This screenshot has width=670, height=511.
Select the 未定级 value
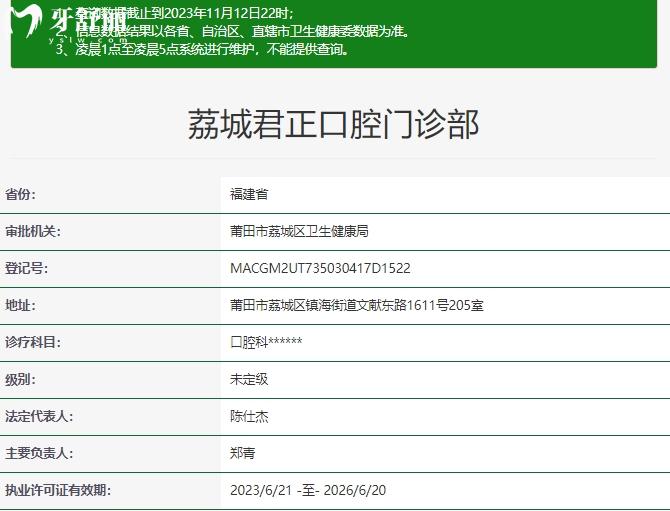pos(249,379)
